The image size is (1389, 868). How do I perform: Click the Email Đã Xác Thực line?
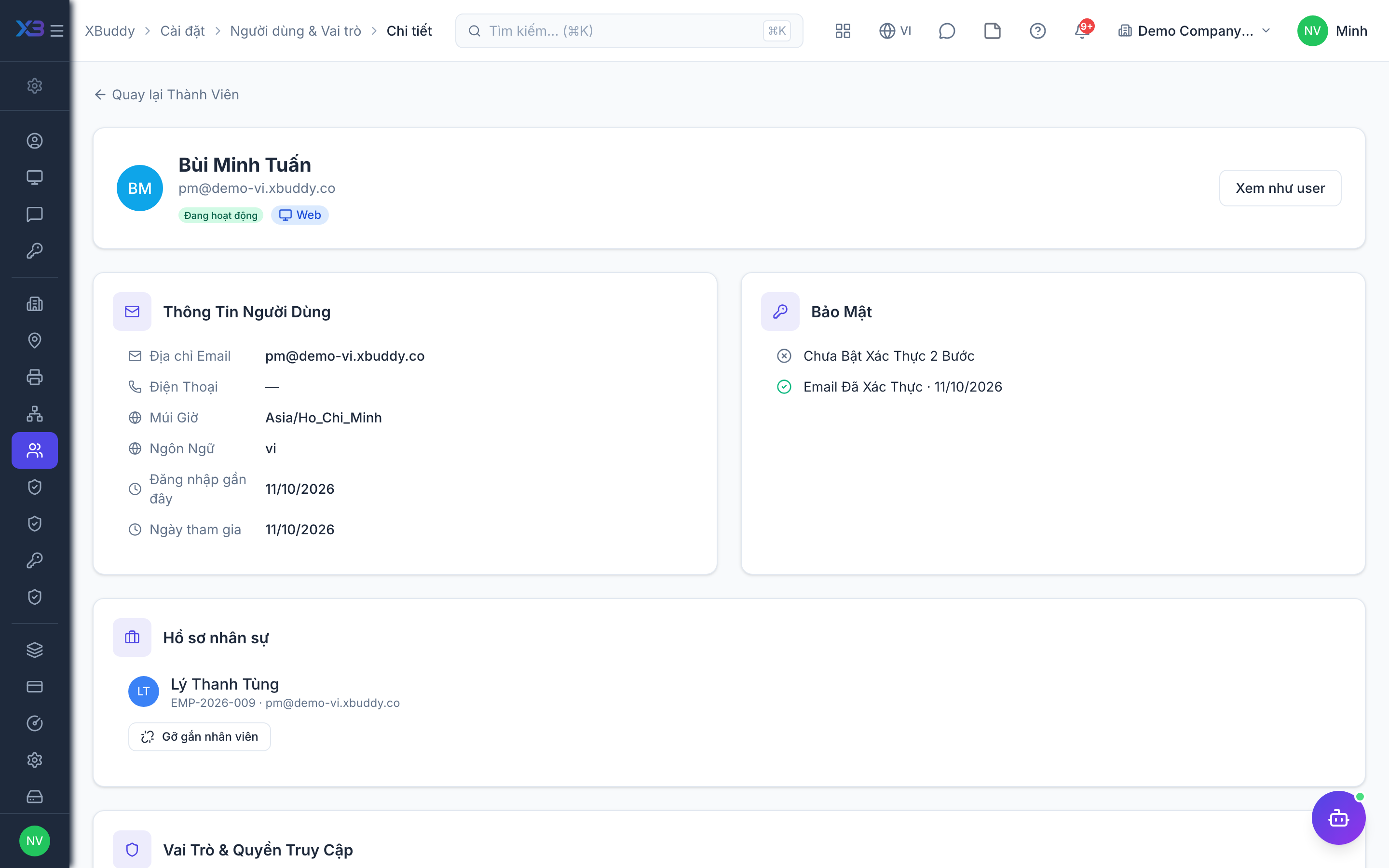902,387
